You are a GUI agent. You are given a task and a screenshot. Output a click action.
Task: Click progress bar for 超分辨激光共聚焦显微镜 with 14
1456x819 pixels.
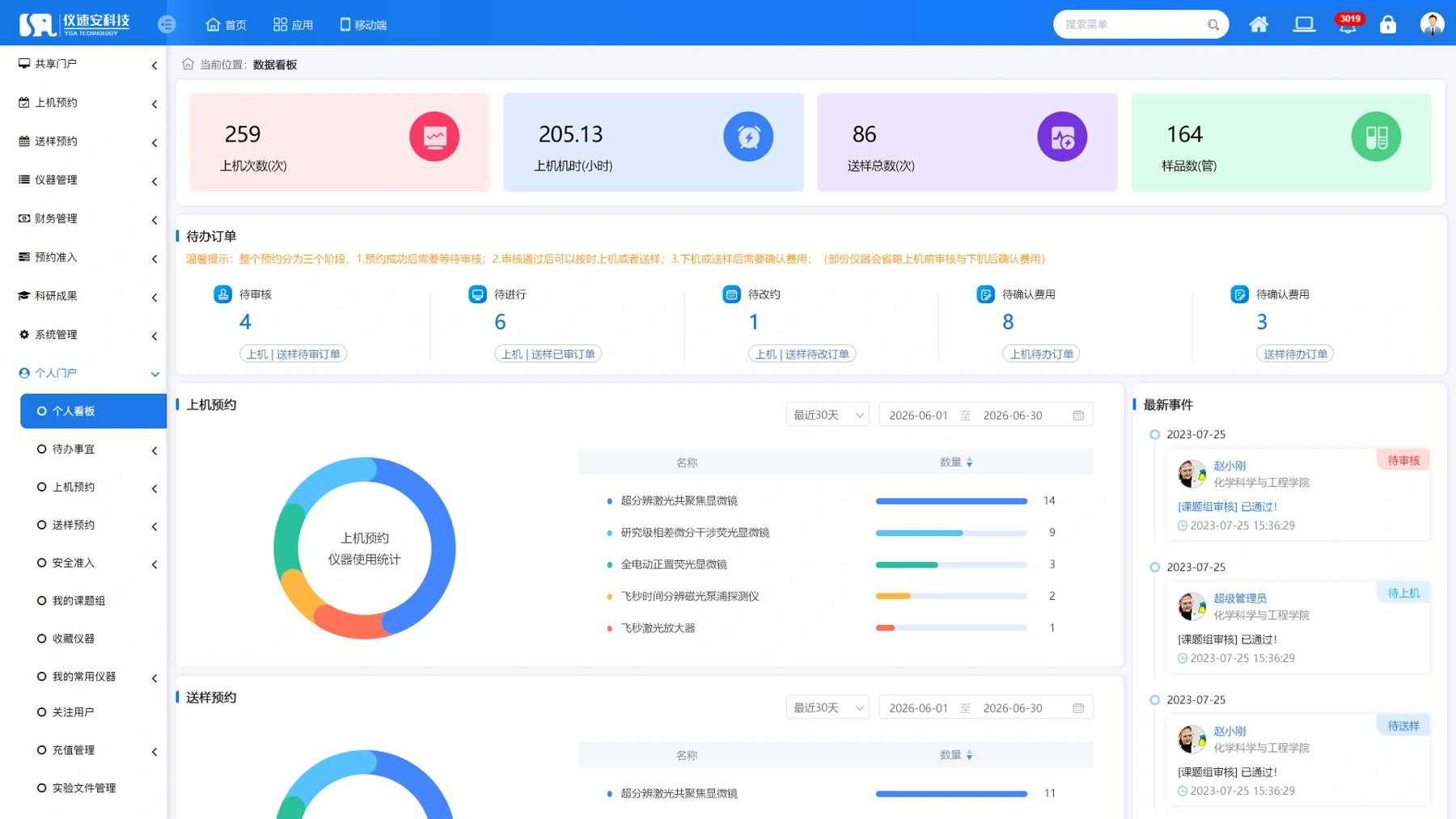[951, 501]
